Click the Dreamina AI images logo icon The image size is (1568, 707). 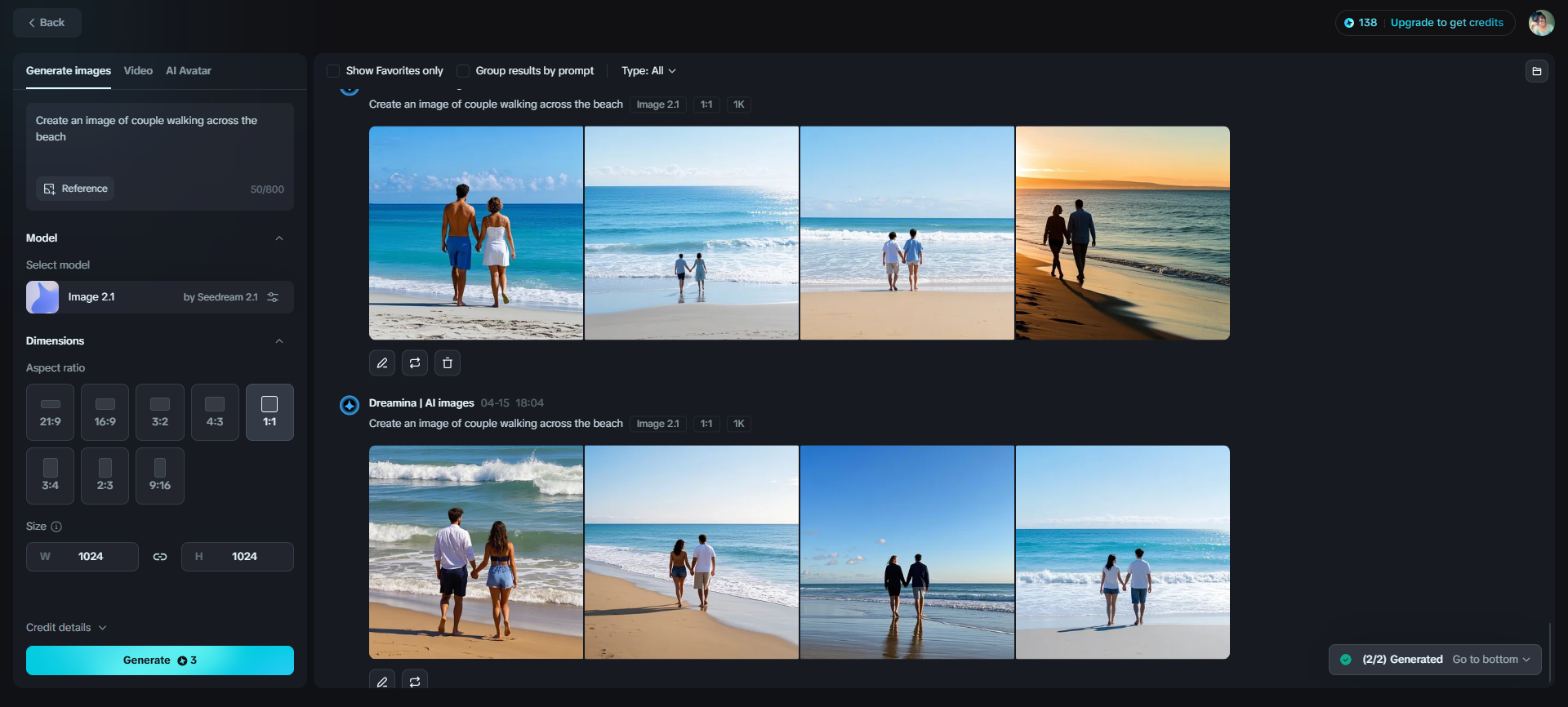coord(350,405)
